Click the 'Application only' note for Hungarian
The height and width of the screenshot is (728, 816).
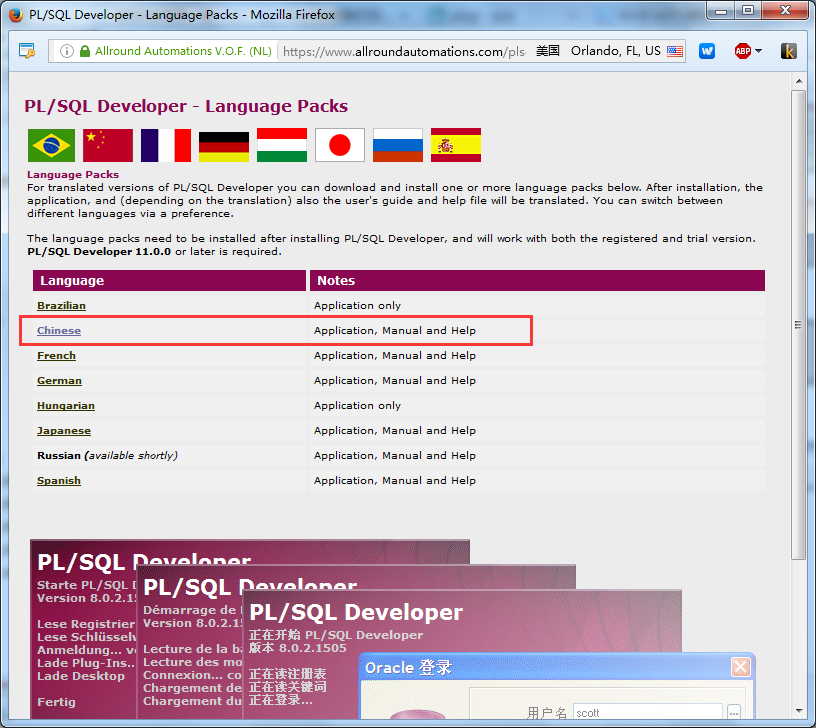[x=357, y=405]
